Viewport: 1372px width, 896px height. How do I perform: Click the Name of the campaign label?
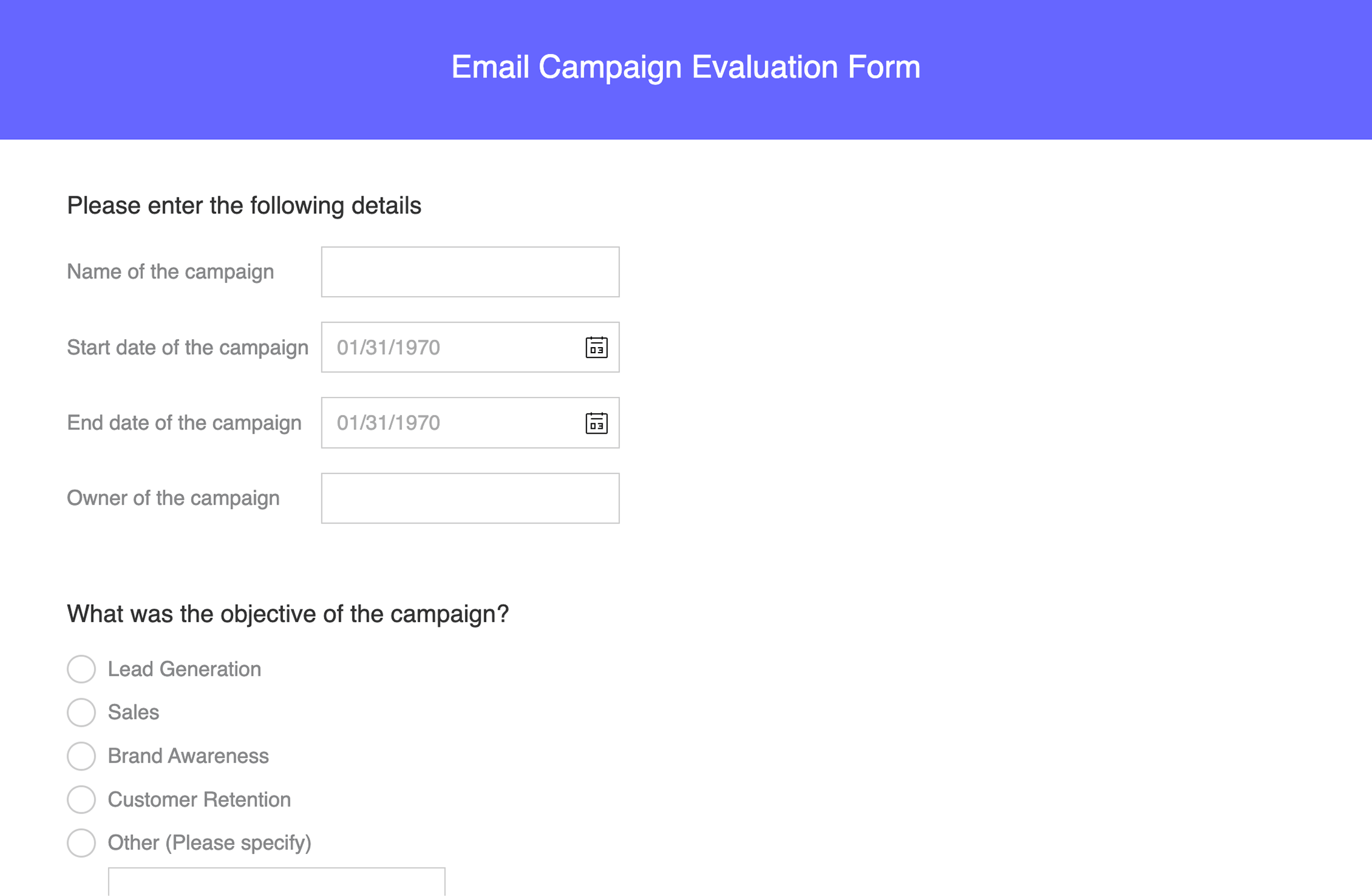pyautogui.click(x=171, y=271)
